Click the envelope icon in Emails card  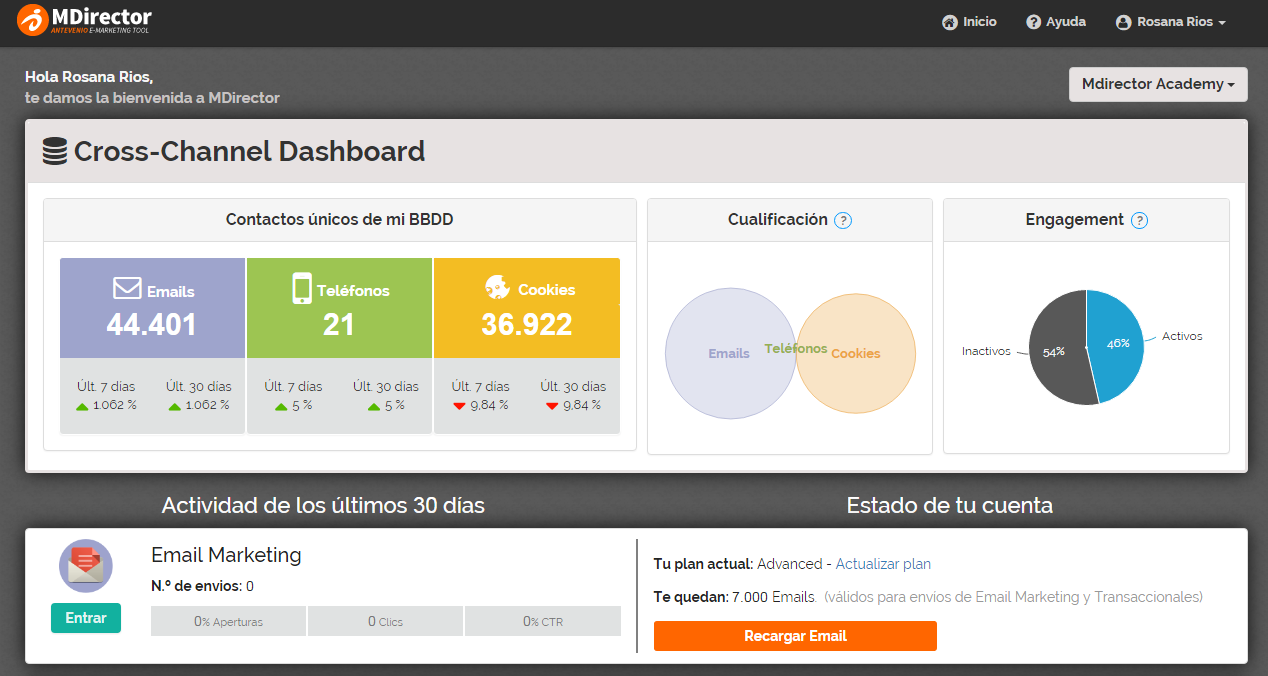[127, 289]
